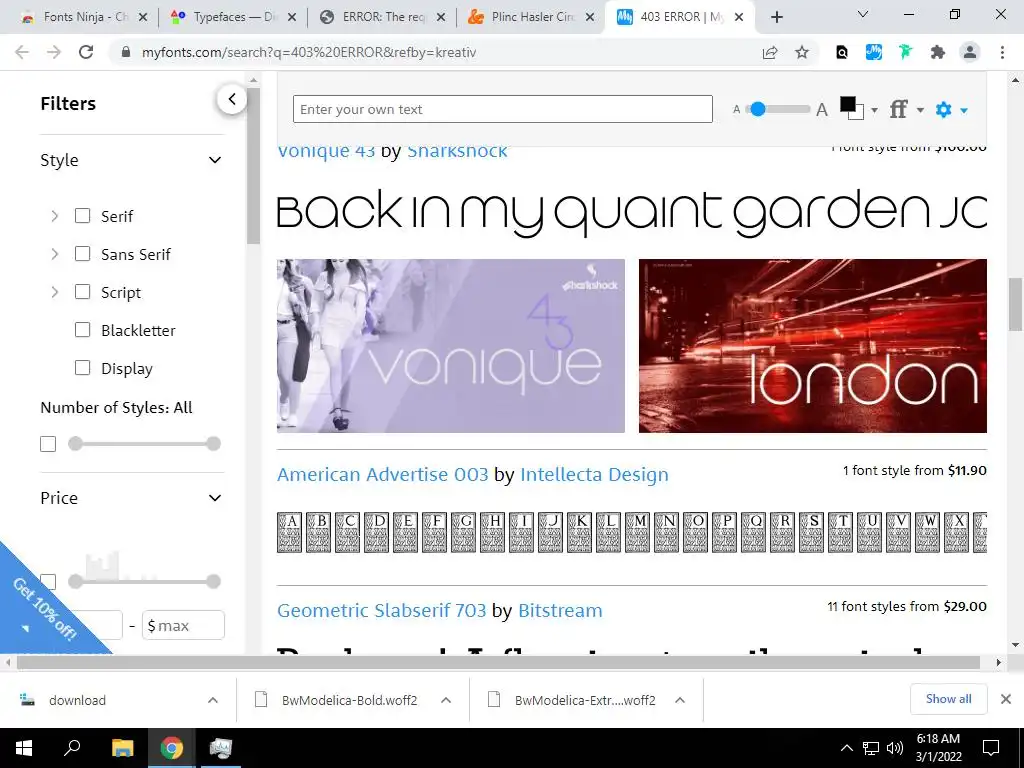
Task: Expand the Script subcategories arrow
Action: [x=55, y=292]
